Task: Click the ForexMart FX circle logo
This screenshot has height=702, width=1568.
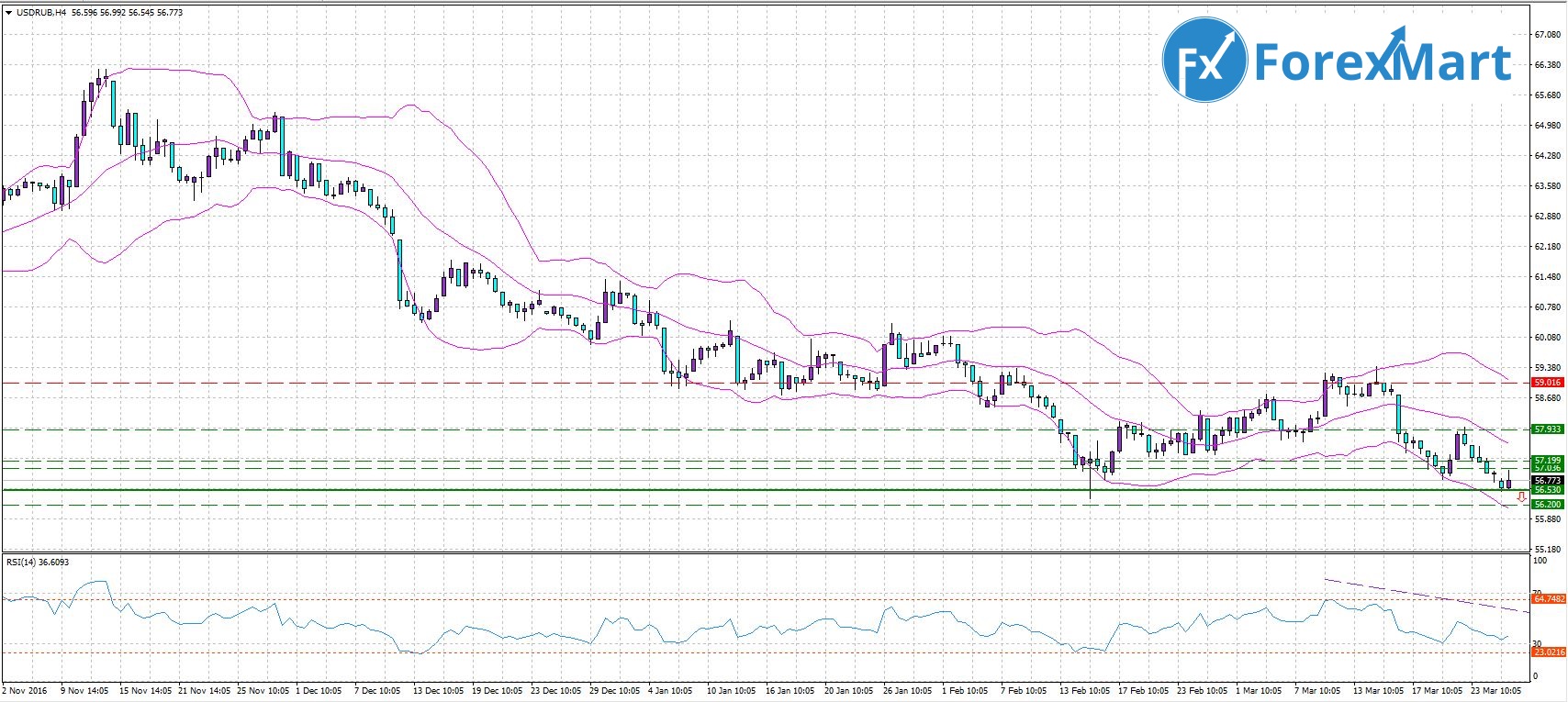Action: (x=1204, y=61)
